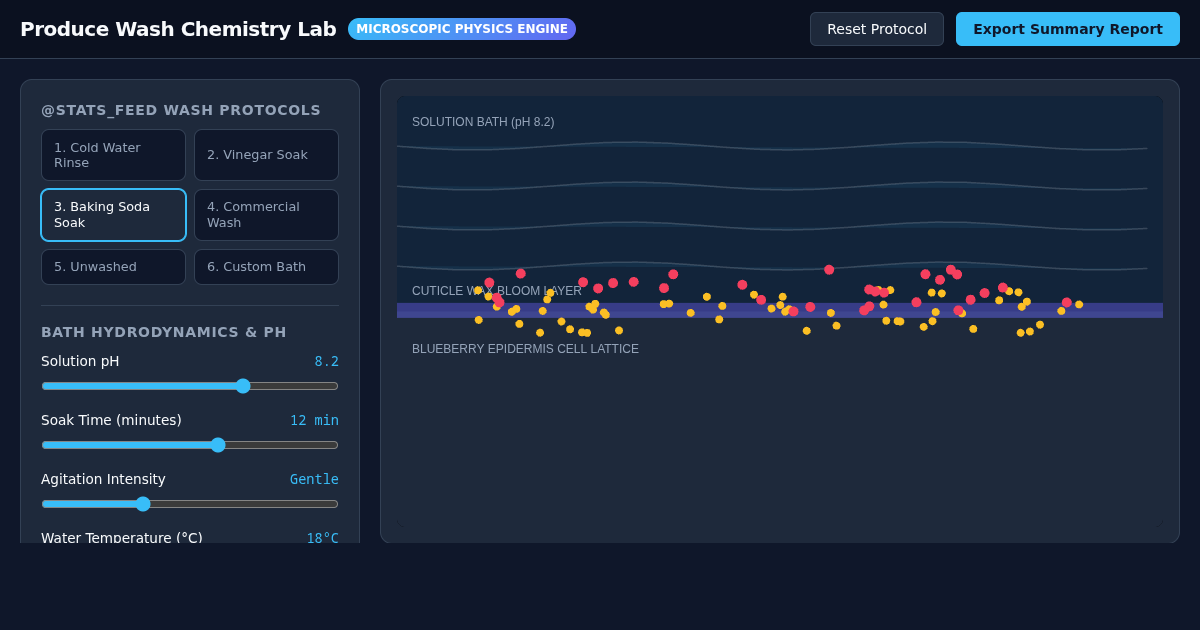Export the Summary Report
This screenshot has width=1200, height=630.
tap(1068, 29)
